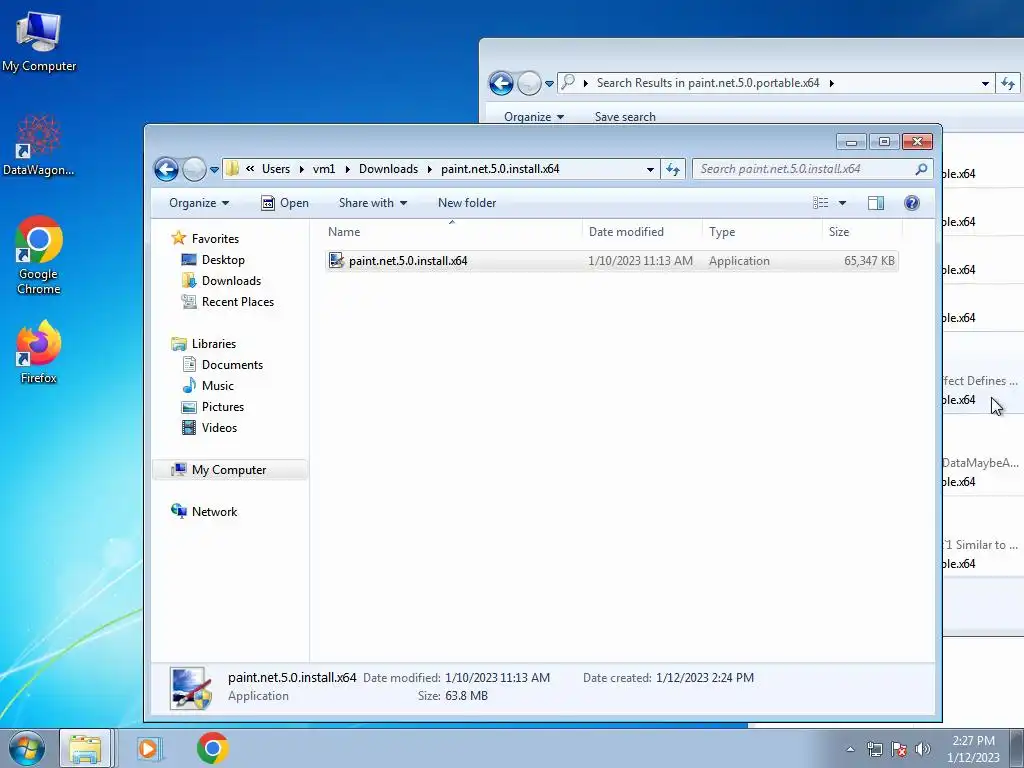Click Back arrow in Search Results window
Screen dimensions: 1024x768
pyautogui.click(x=502, y=84)
